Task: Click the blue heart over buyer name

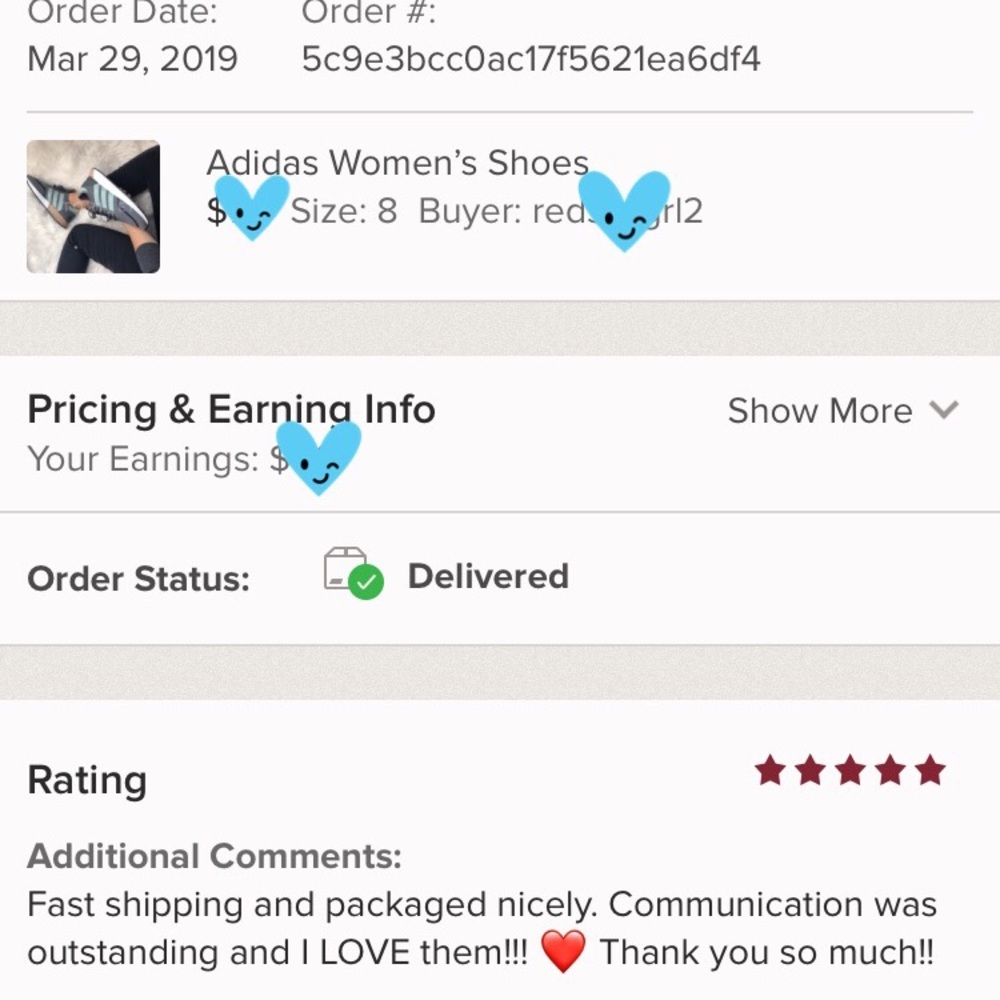Action: coord(624,210)
